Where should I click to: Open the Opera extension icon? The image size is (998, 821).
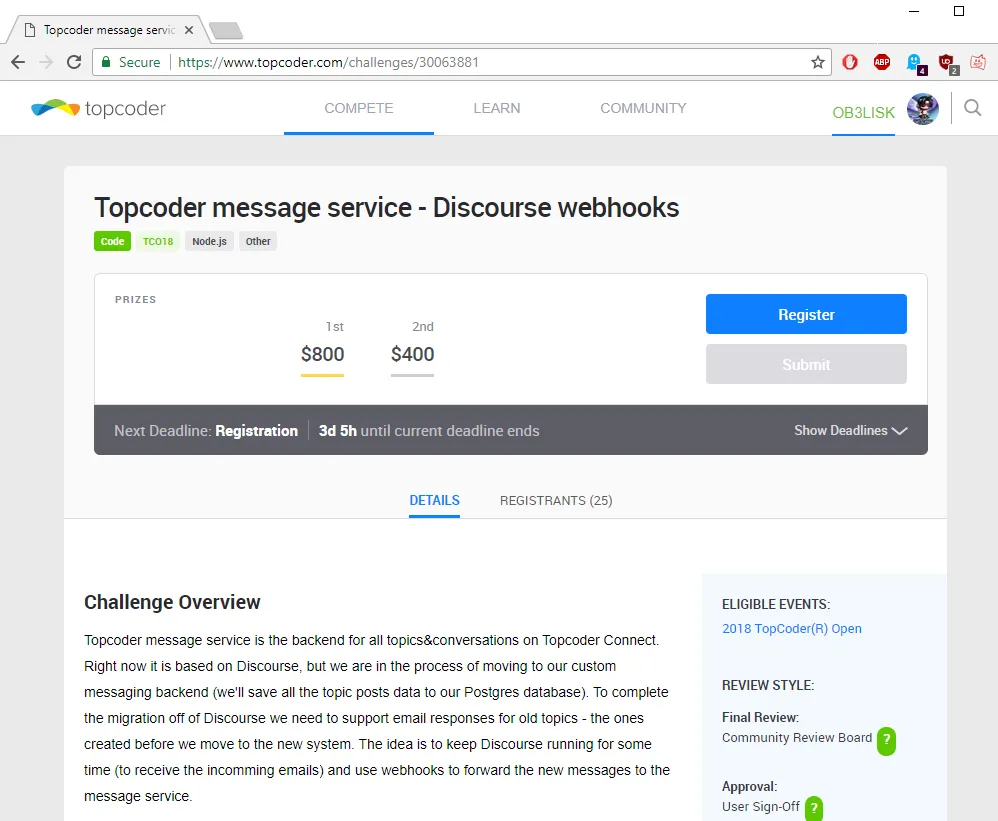pos(850,62)
